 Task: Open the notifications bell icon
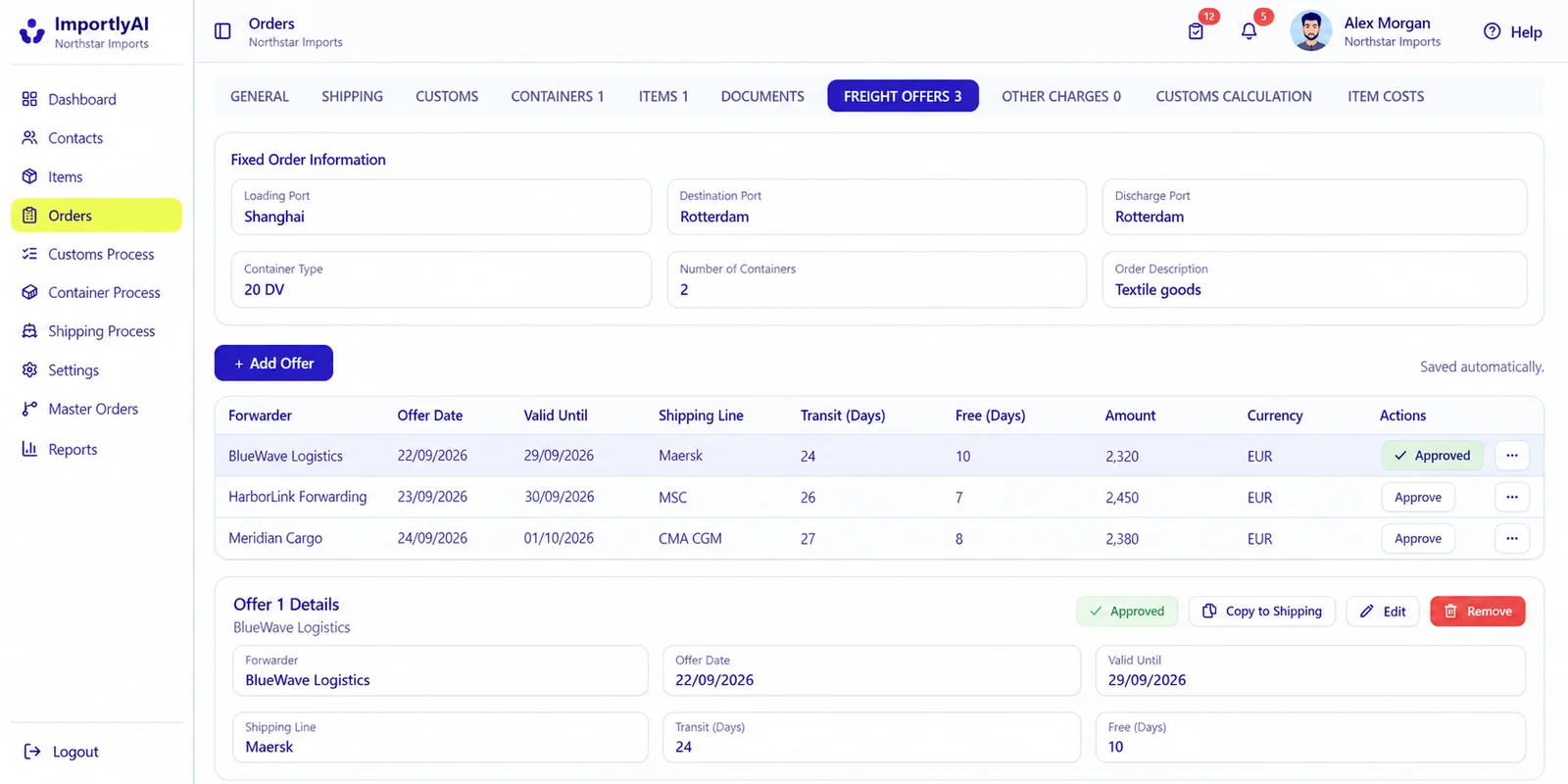coord(1249,31)
